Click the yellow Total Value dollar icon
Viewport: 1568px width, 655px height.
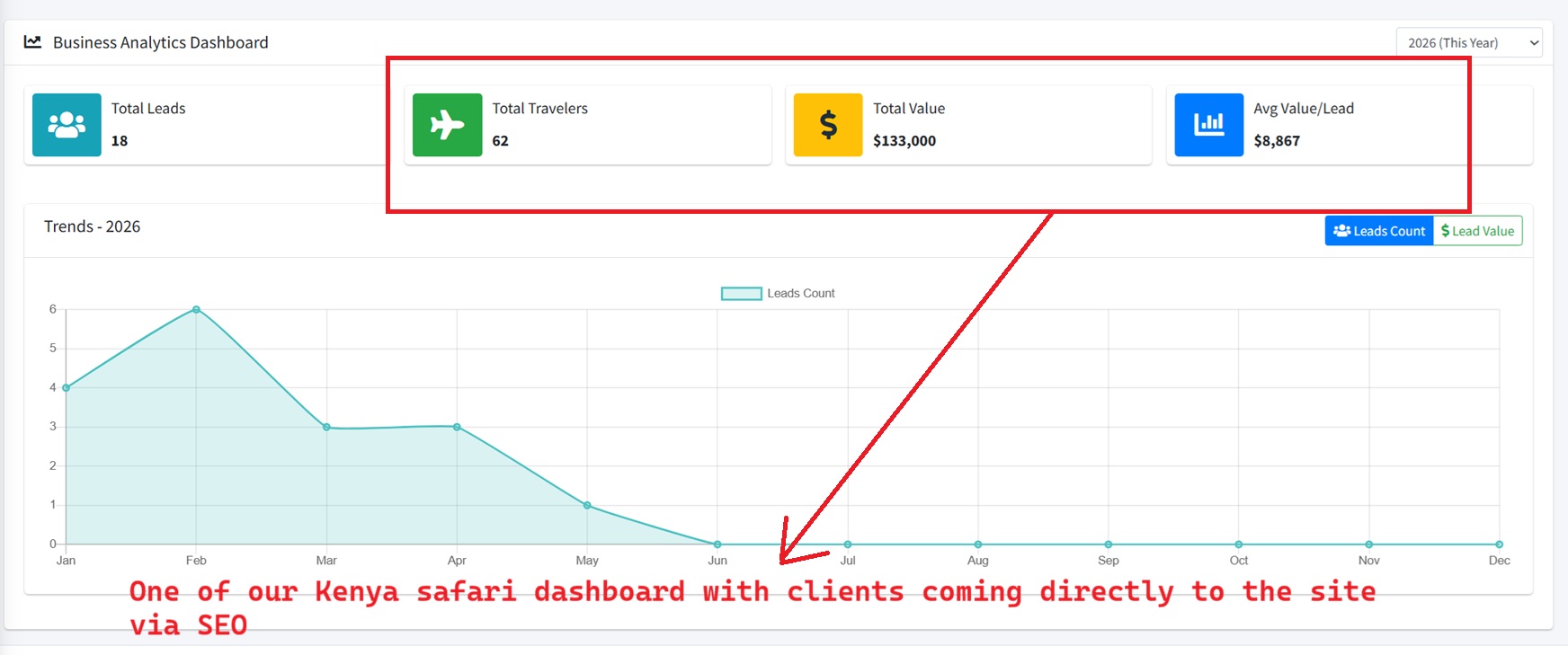pyautogui.click(x=828, y=125)
